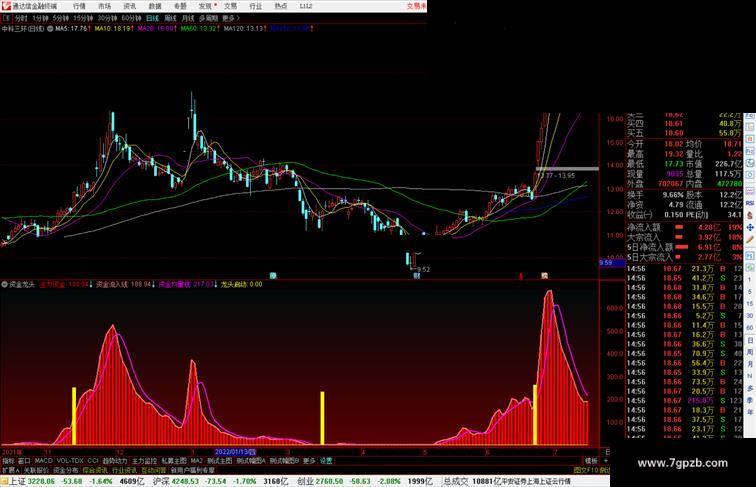
Task: Click the plus button beside 模板
Action: pos(606,461)
